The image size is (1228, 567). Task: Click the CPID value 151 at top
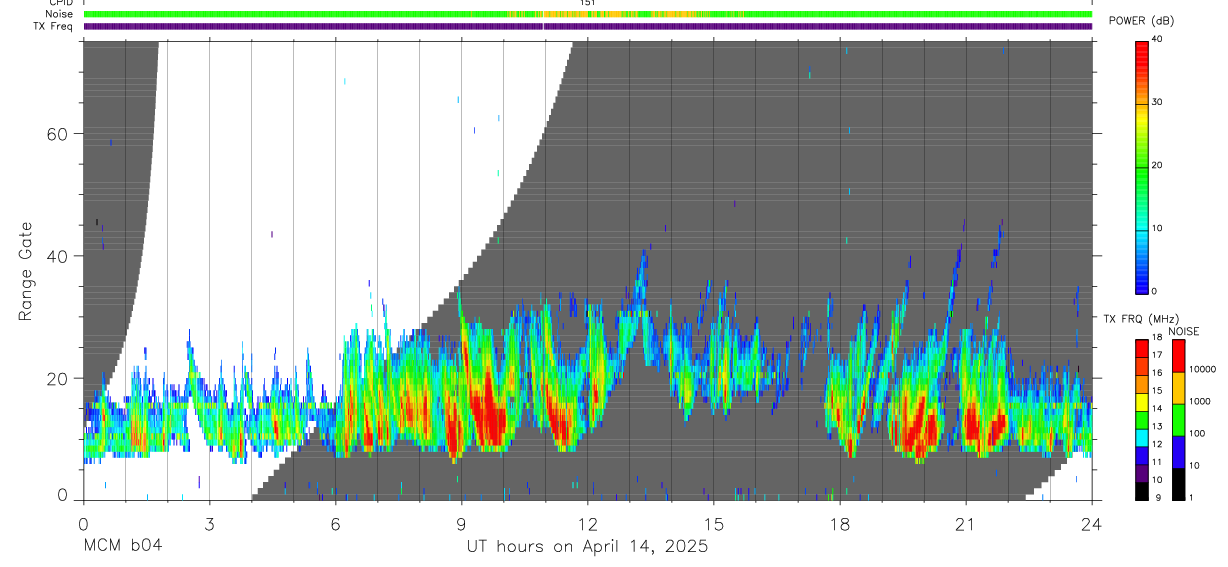point(588,3)
